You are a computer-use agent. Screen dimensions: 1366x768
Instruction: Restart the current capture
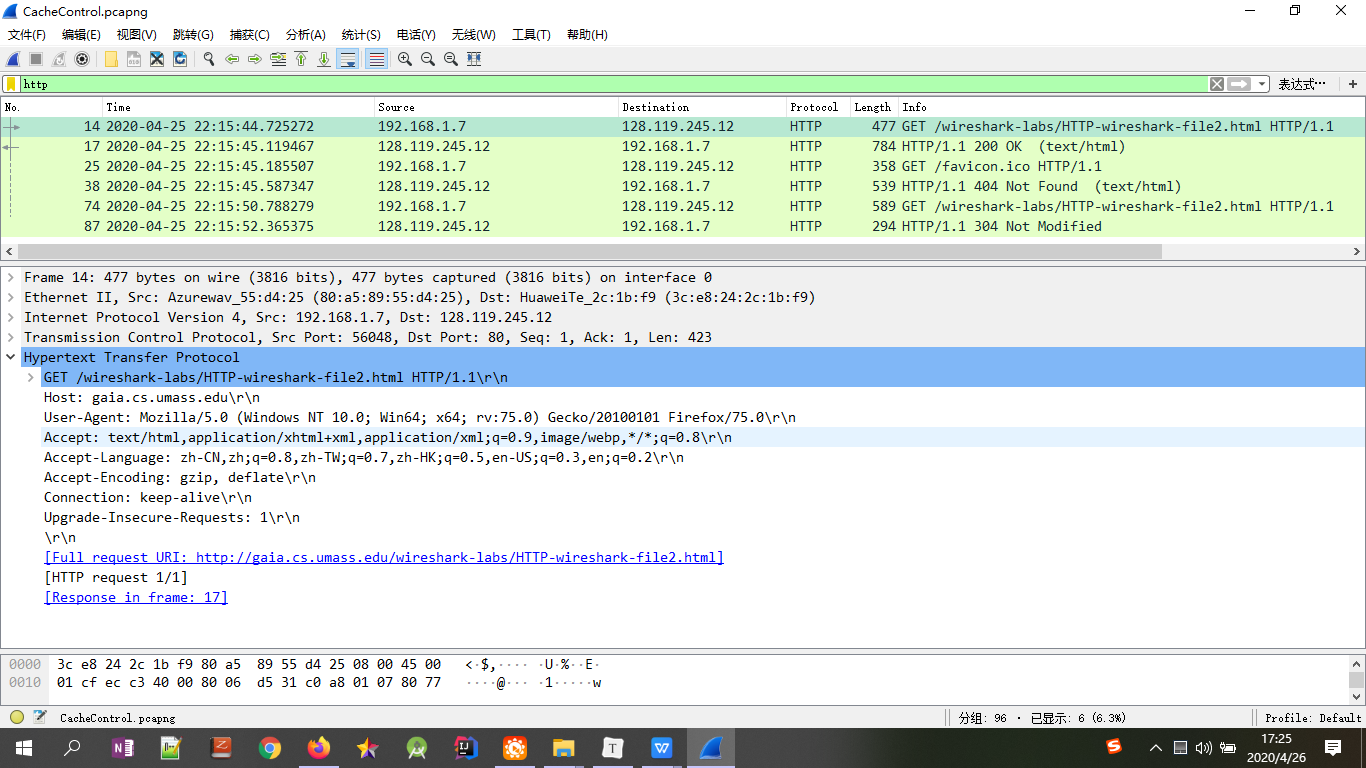[57, 59]
